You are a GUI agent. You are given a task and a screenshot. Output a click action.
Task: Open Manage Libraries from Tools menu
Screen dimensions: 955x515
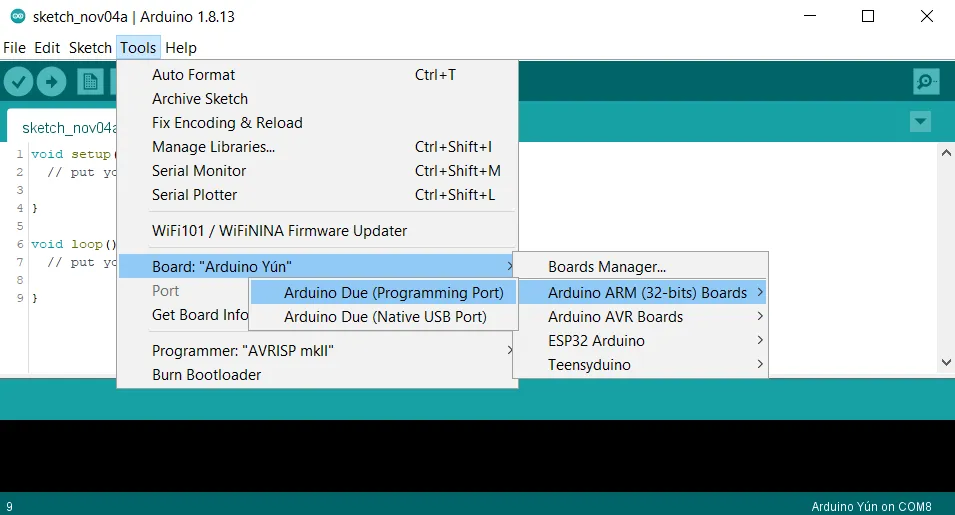point(213,147)
